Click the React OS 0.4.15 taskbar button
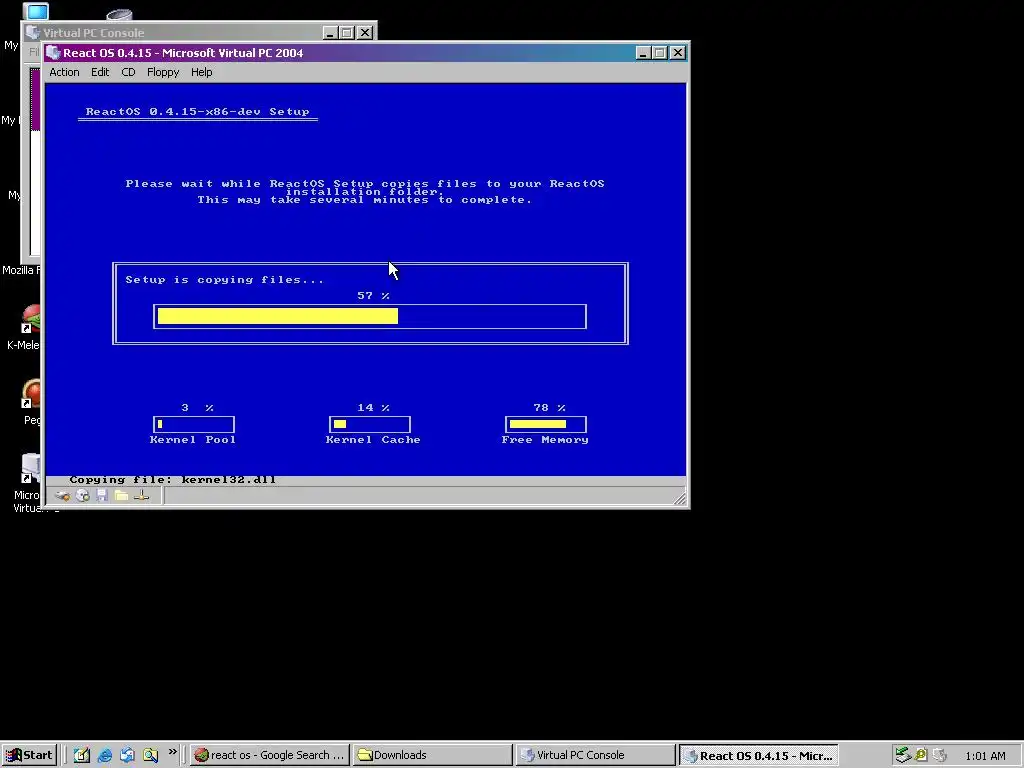This screenshot has height=768, width=1024. coord(758,755)
